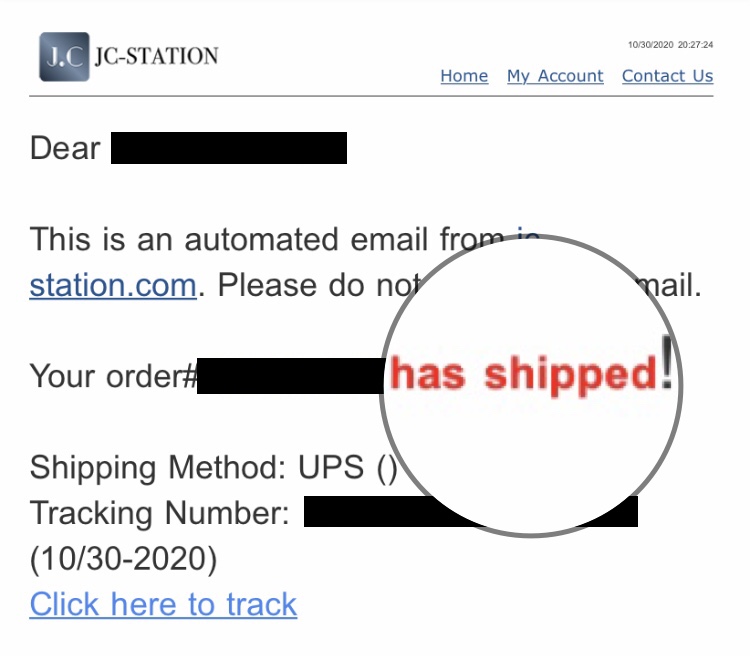Go to My Account page
Image resolution: width=750 pixels, height=656 pixels.
pyautogui.click(x=555, y=76)
